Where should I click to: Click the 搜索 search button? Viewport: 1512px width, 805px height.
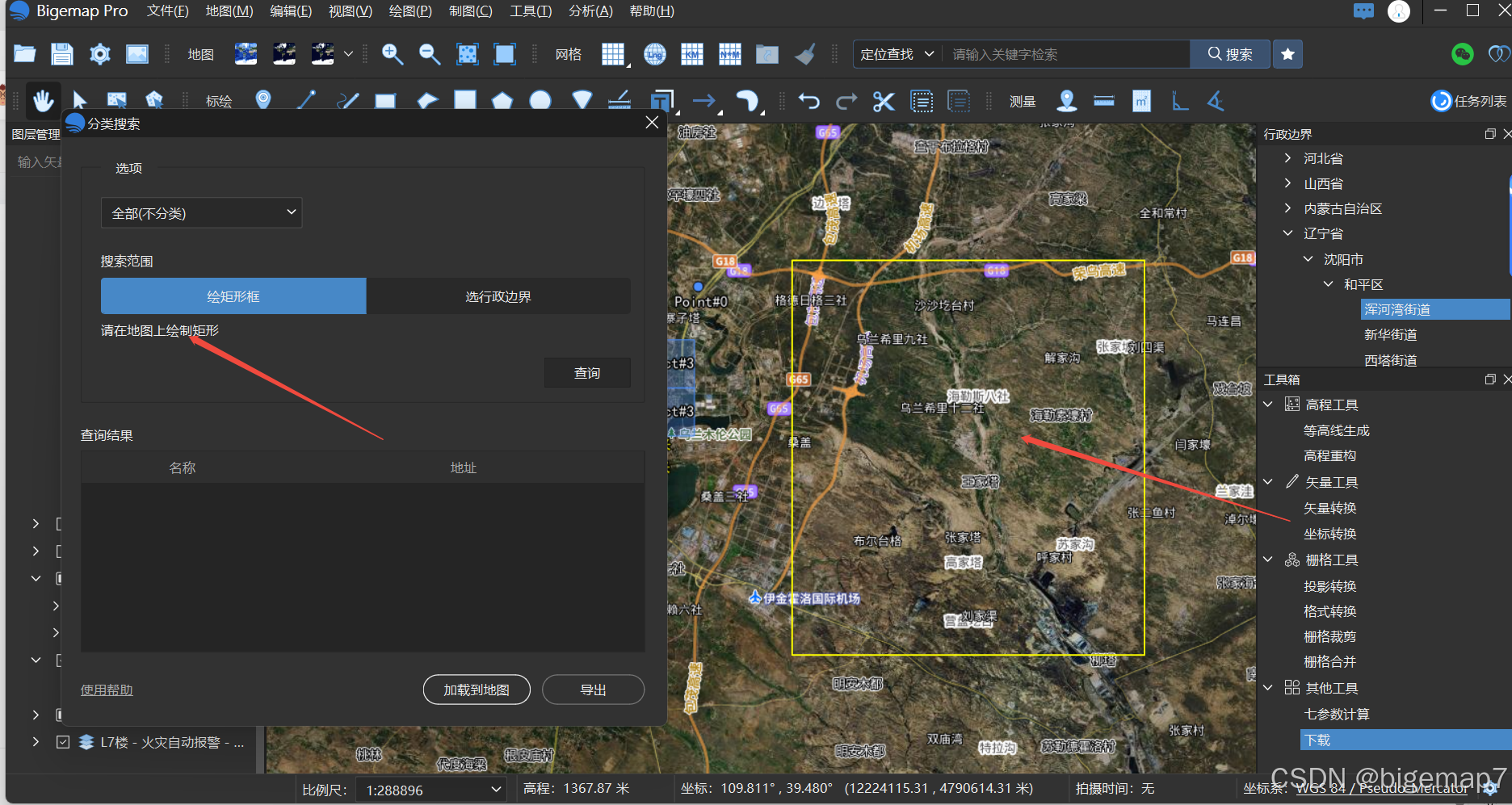click(x=1230, y=54)
